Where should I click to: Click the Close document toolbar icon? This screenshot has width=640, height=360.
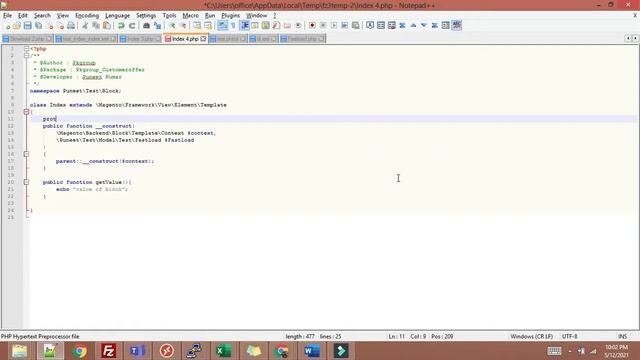(x=49, y=26)
